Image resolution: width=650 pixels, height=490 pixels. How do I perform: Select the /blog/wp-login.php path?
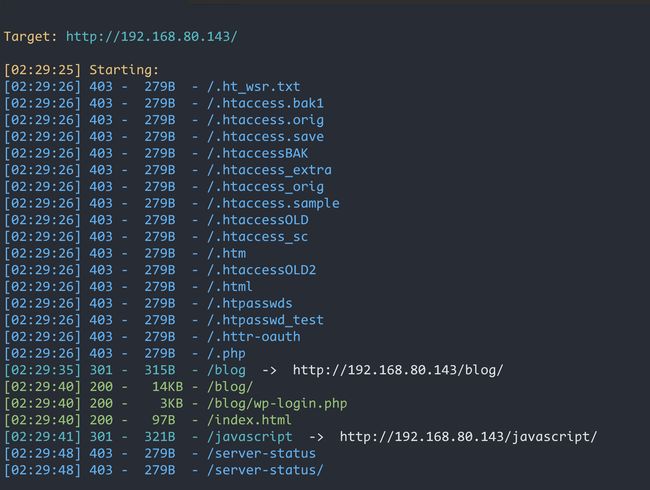[x=277, y=403]
